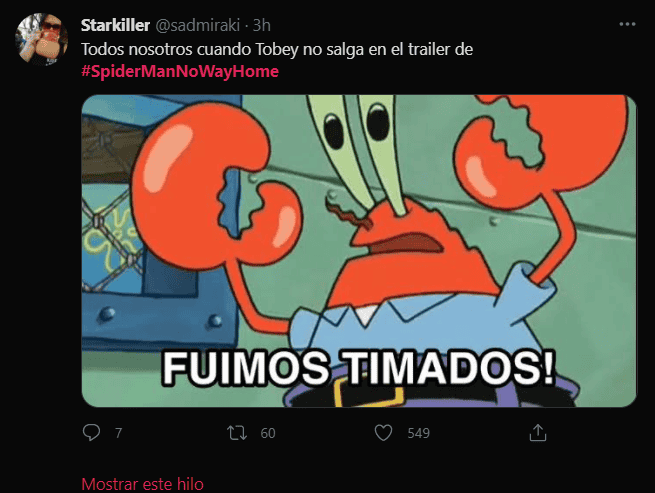Click the Starkiller display name
655x493 pixels.
115,25
